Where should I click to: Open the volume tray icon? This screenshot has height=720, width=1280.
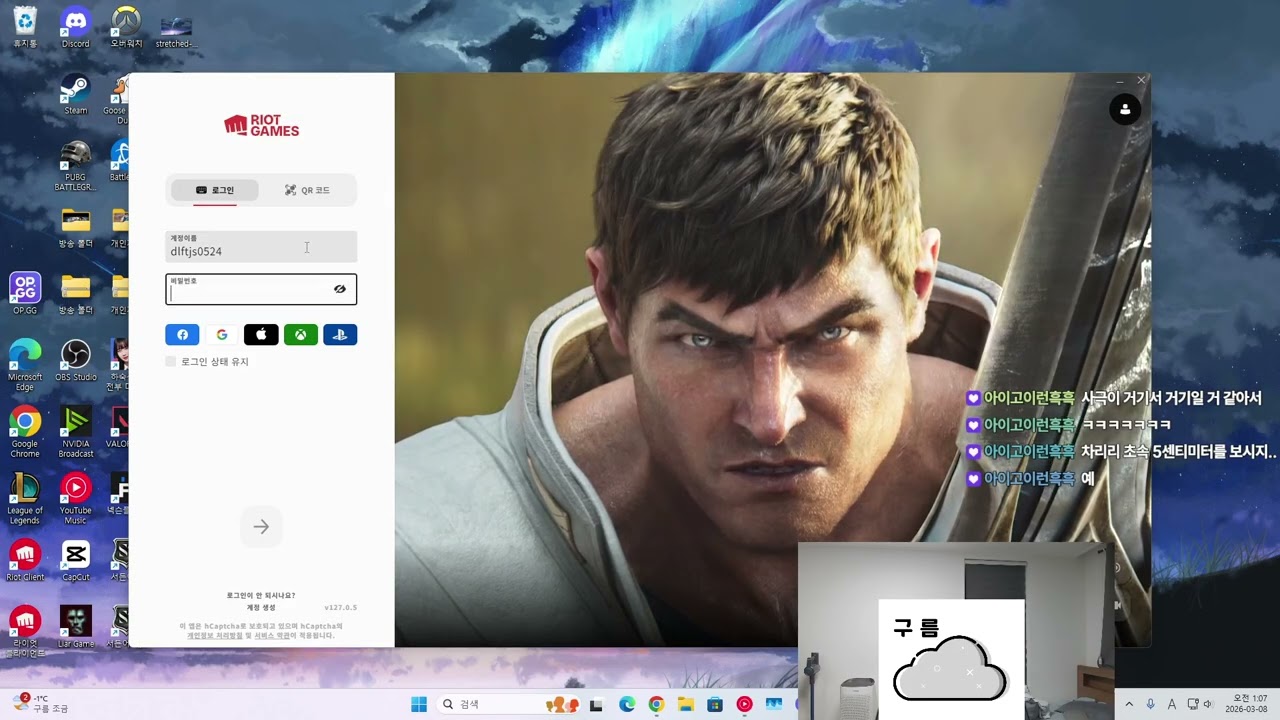(x=1208, y=704)
